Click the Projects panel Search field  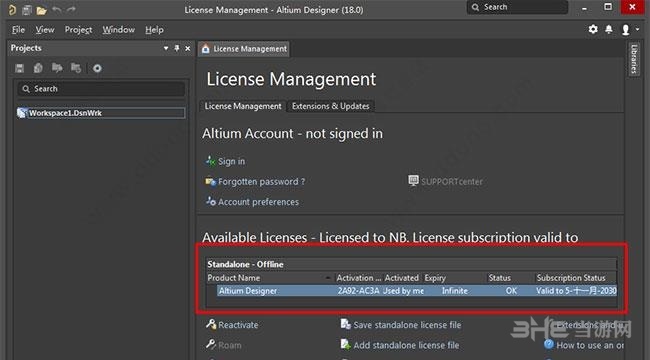click(101, 89)
